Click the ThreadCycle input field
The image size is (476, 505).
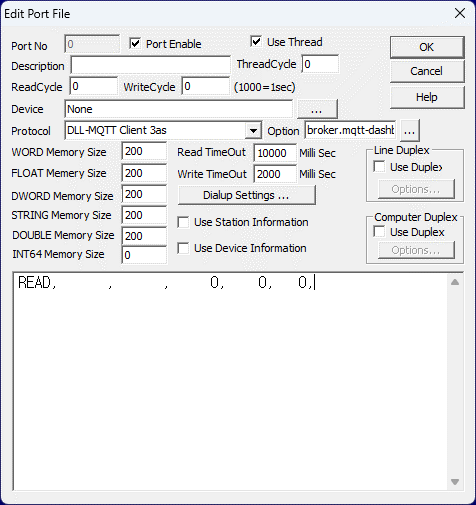[320, 64]
